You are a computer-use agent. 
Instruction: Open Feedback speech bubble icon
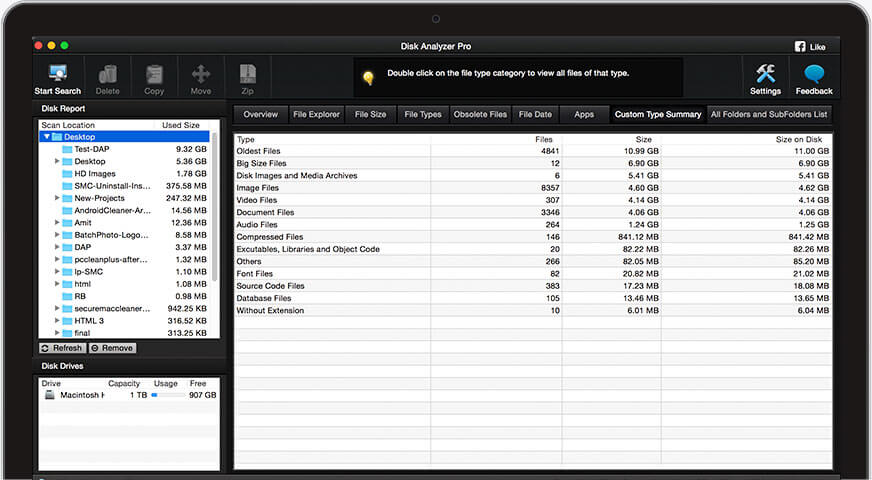tap(814, 73)
